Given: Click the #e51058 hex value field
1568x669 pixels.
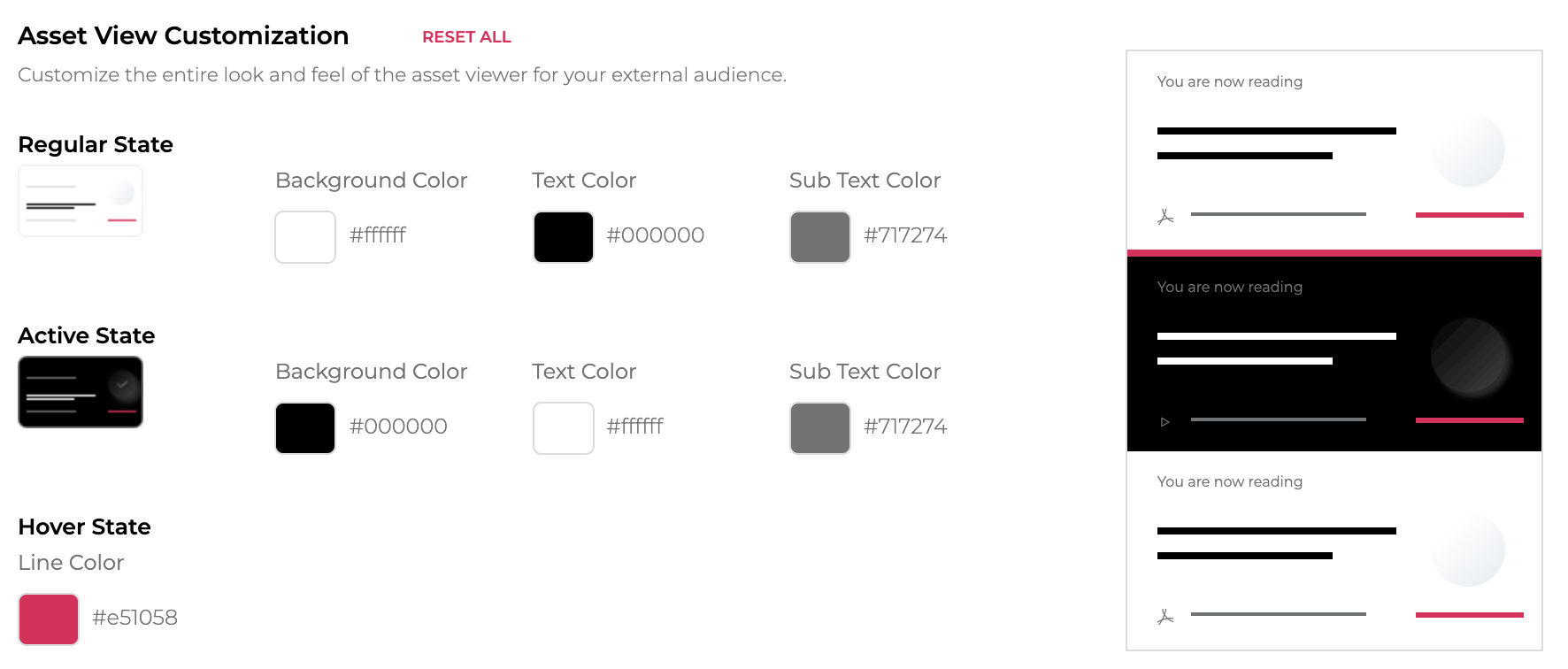Looking at the screenshot, I should click(135, 618).
